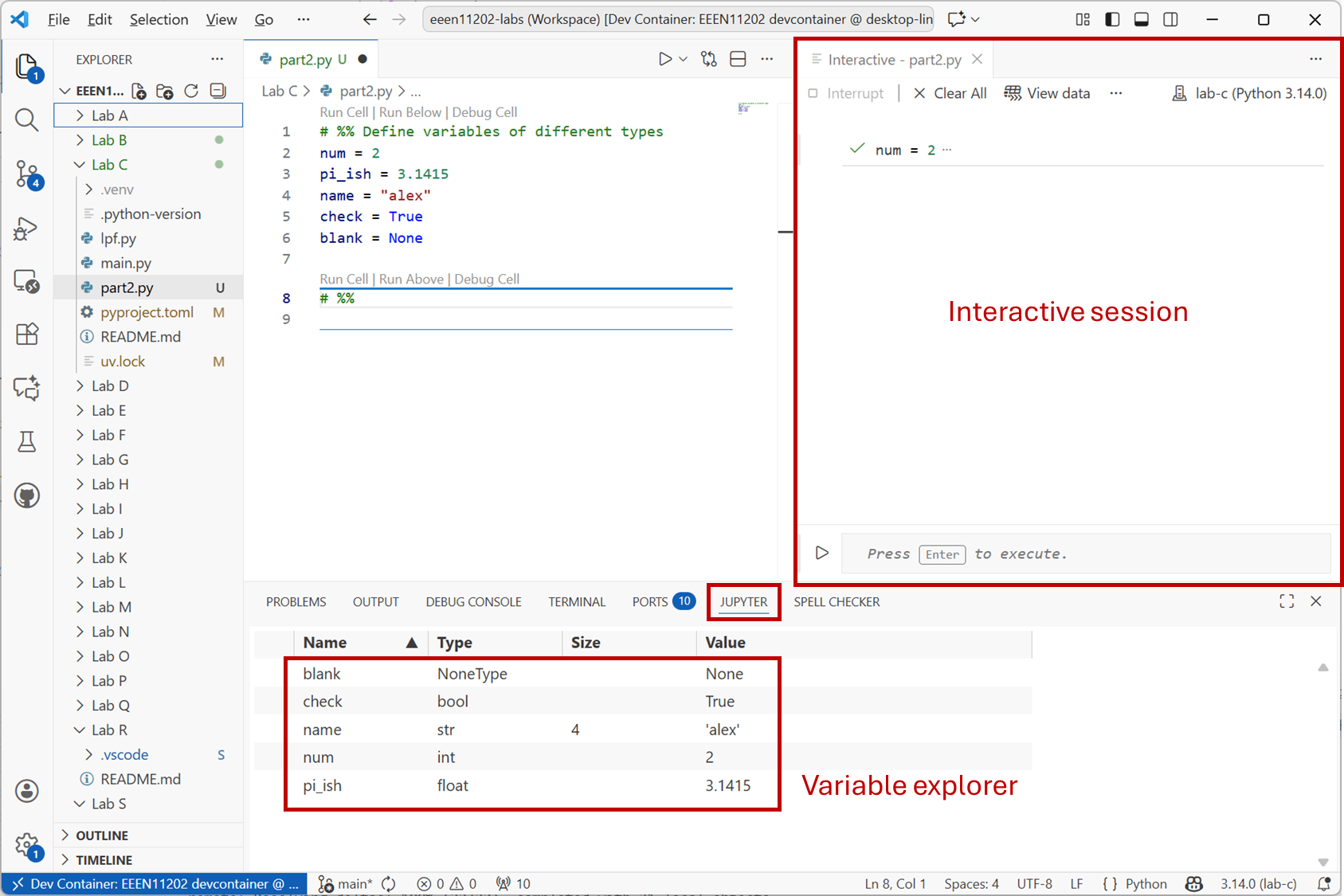The image size is (1344, 896).
Task: Split the editor layout icon
Action: (x=738, y=59)
